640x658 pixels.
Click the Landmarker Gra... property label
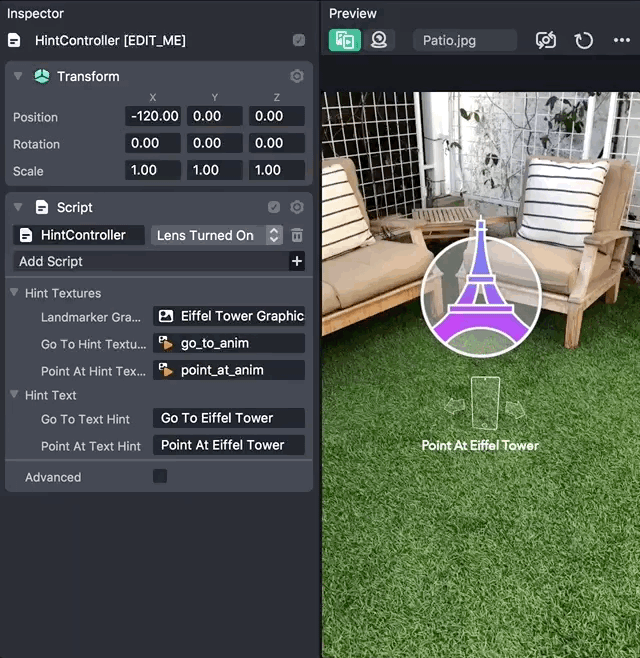91,317
